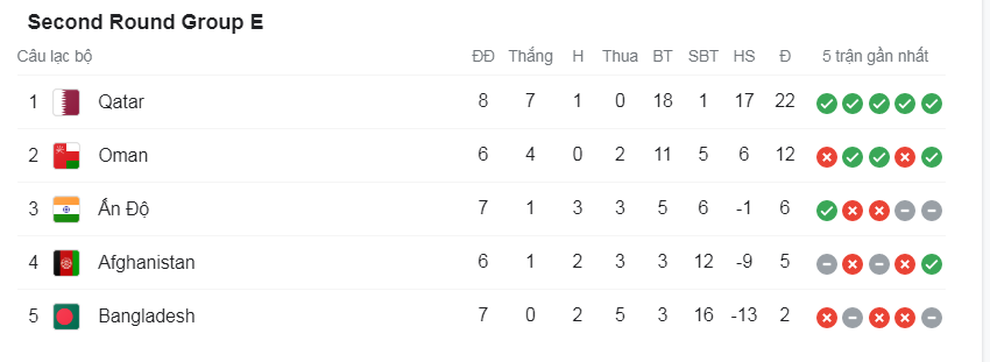Click the Câu lạc bộ header
The width and height of the screenshot is (990, 362).
coord(54,56)
